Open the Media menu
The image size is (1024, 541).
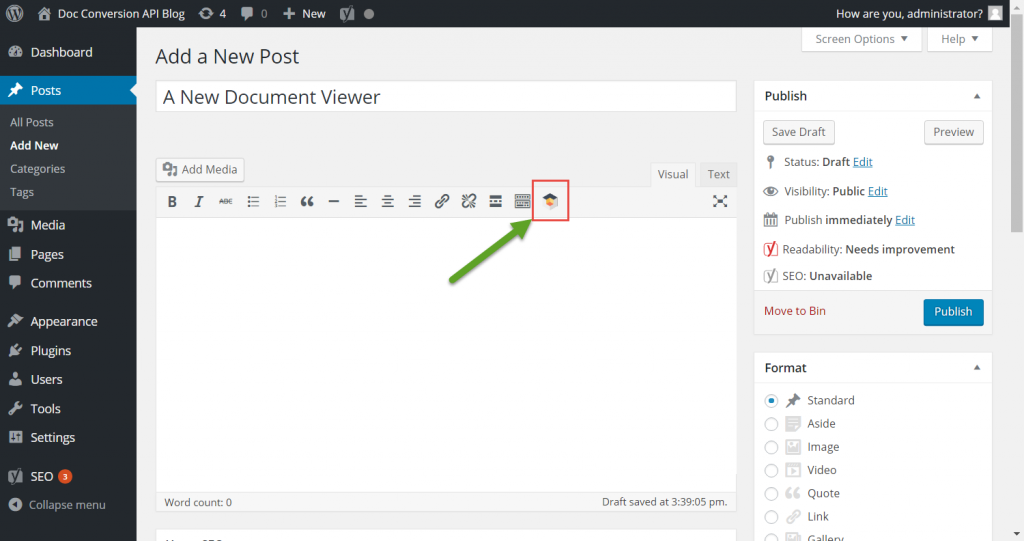click(68, 225)
